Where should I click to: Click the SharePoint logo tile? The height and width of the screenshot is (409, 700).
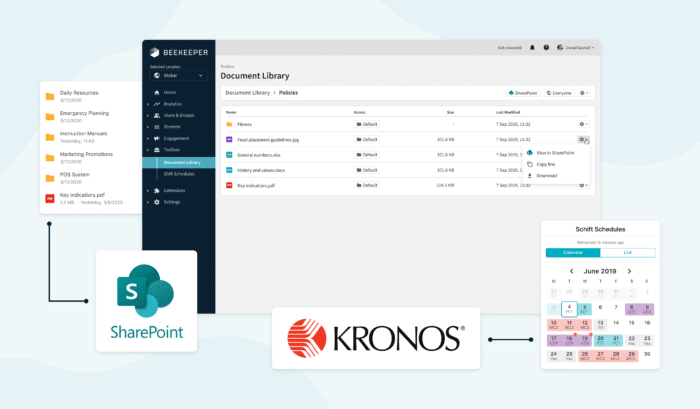(x=146, y=300)
